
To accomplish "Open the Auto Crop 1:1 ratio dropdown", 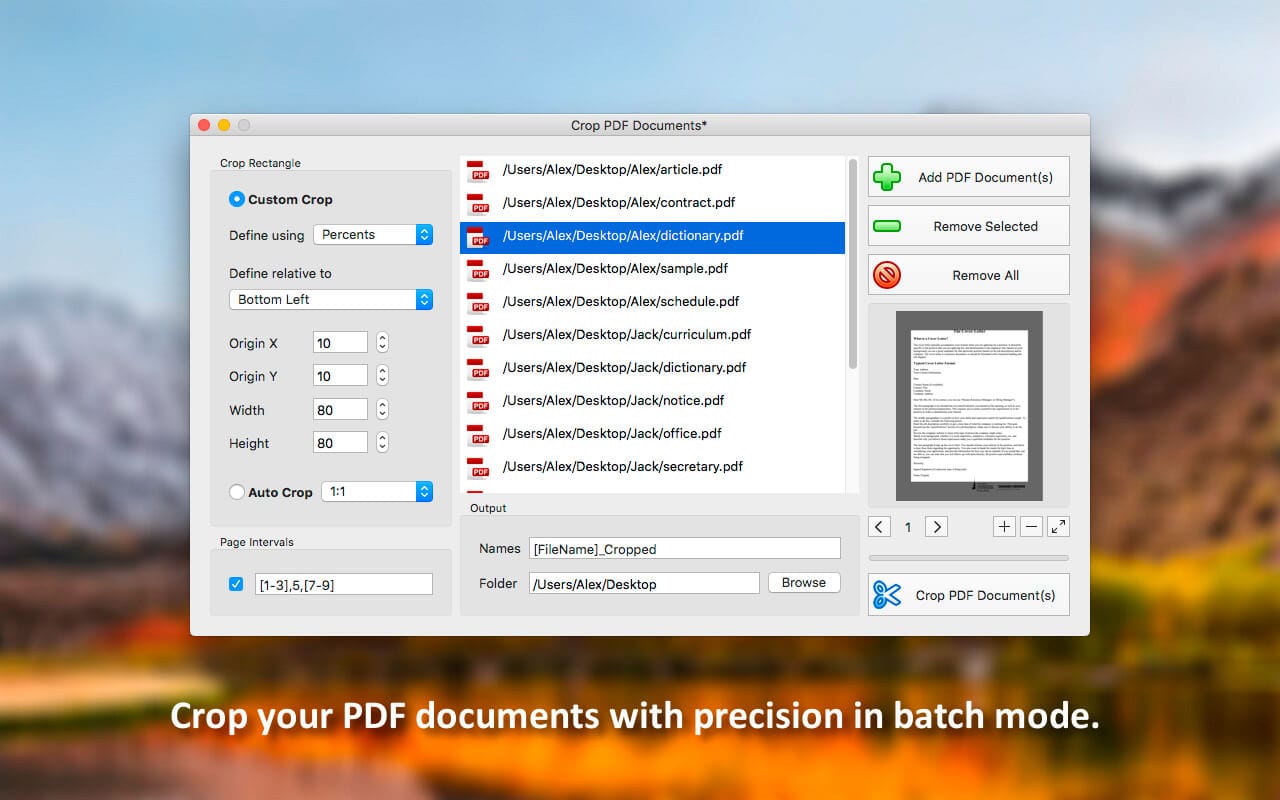I will coord(377,492).
